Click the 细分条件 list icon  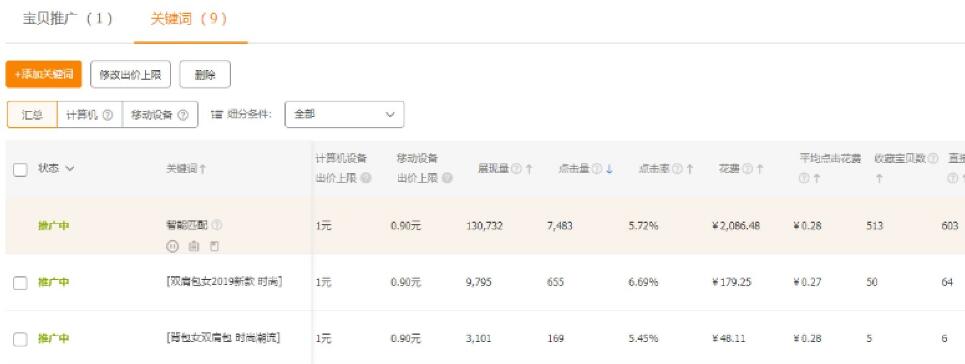(x=216, y=115)
